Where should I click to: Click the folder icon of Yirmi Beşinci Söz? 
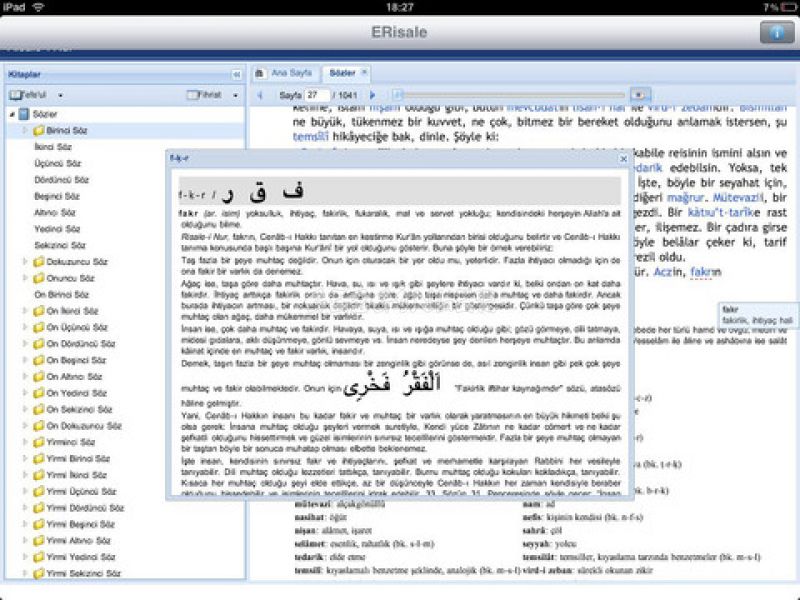coord(38,524)
